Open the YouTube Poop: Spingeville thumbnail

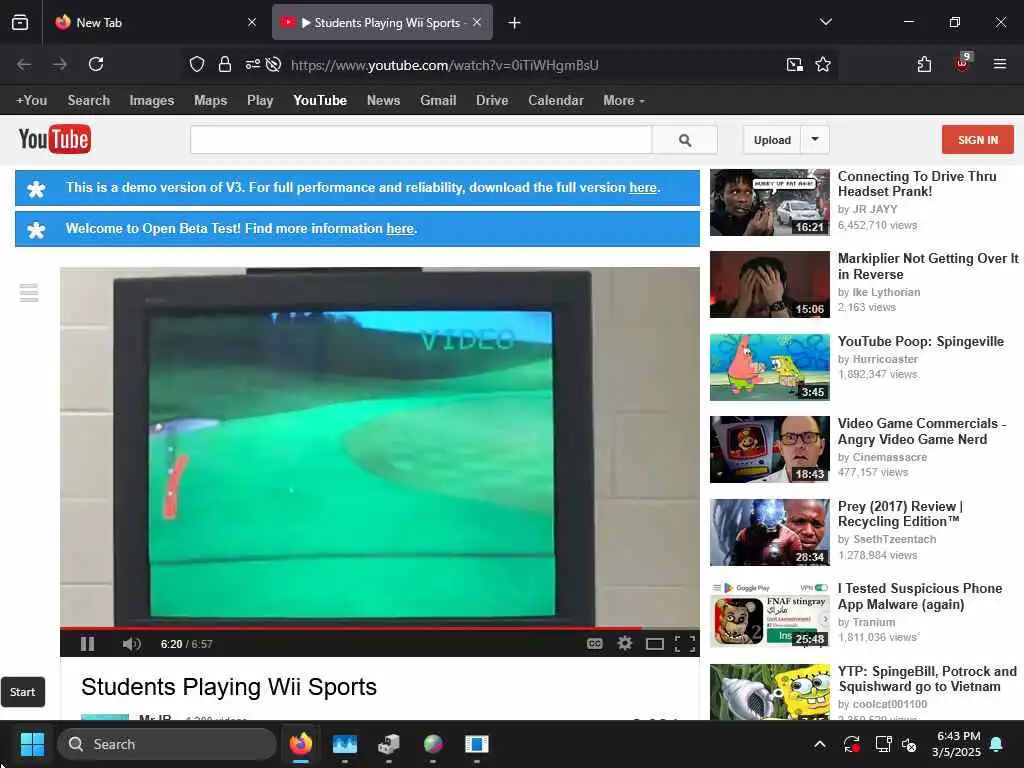click(770, 367)
